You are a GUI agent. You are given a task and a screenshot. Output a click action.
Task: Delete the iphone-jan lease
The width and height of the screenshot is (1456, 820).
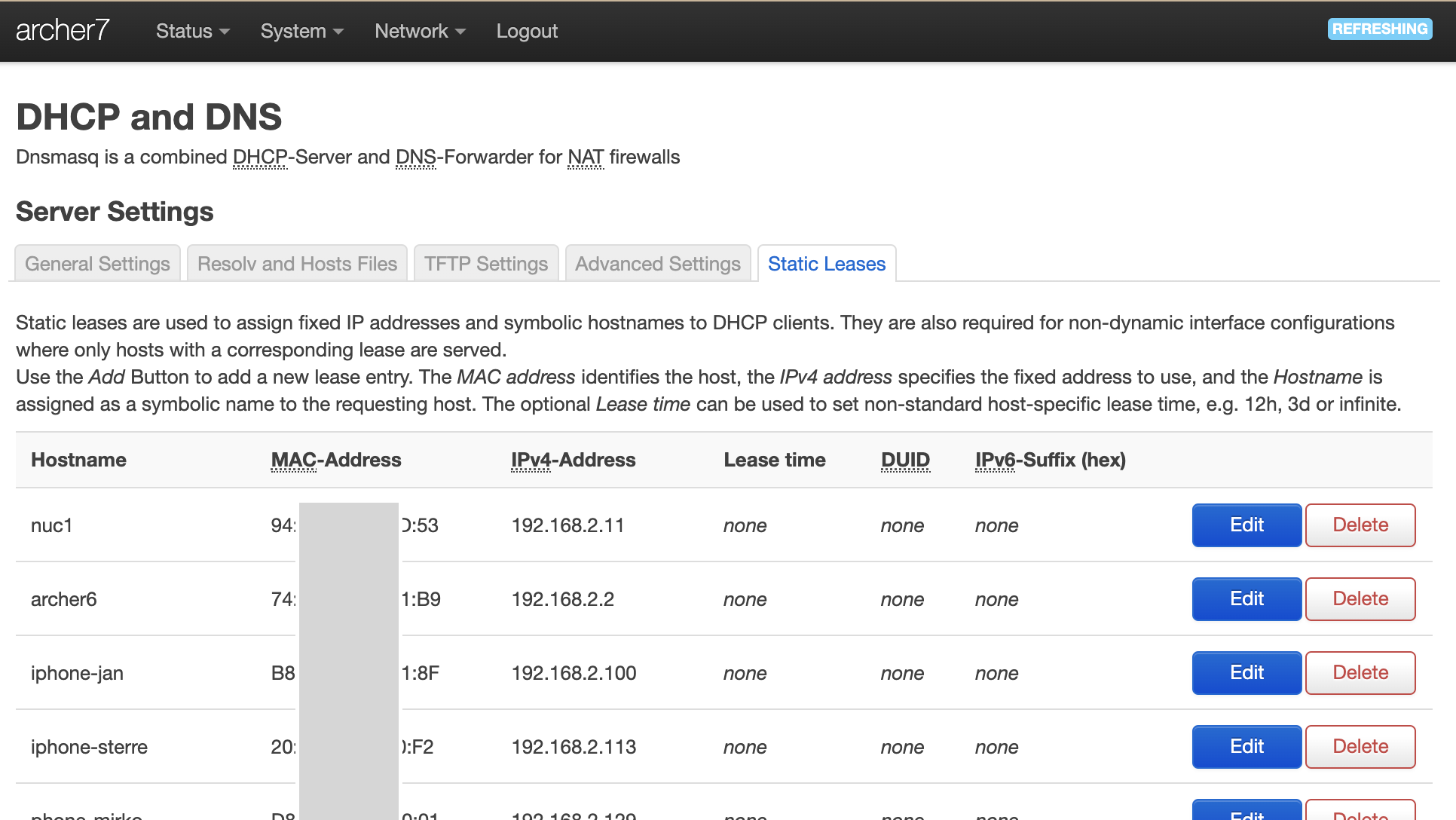[x=1360, y=672]
